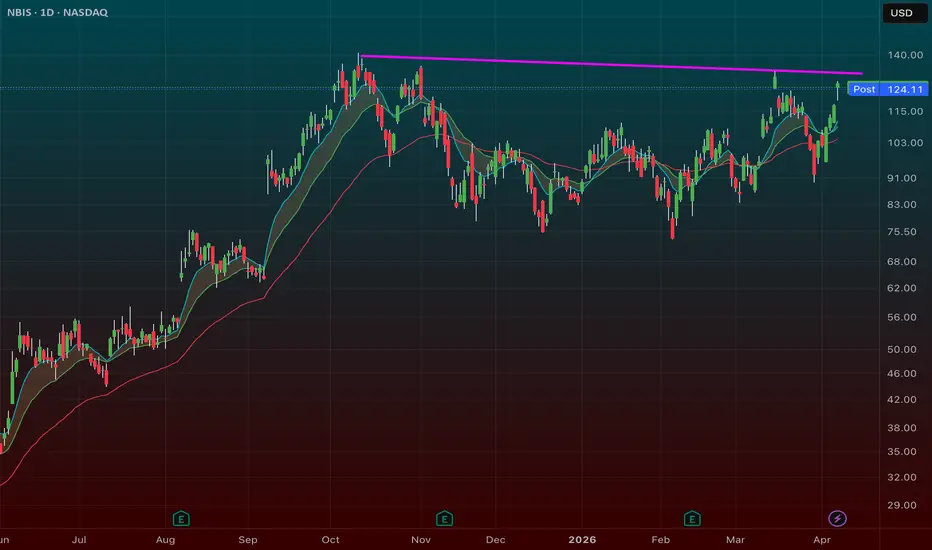Click the Jul label on time axis
932x550 pixels.
coord(79,540)
